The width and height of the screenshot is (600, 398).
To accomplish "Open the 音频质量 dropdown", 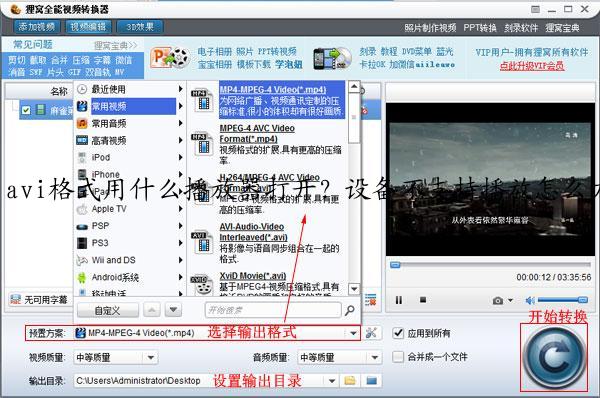I will tap(339, 358).
